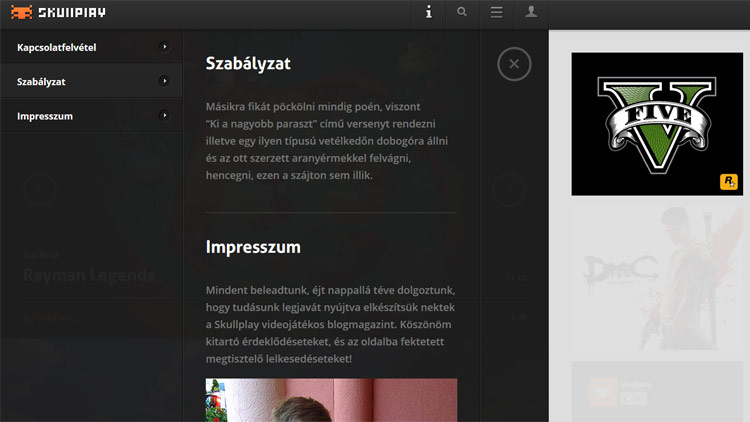The height and width of the screenshot is (422, 750).
Task: Select the Kapcsolatfelvétel menu item
Action: coord(91,47)
